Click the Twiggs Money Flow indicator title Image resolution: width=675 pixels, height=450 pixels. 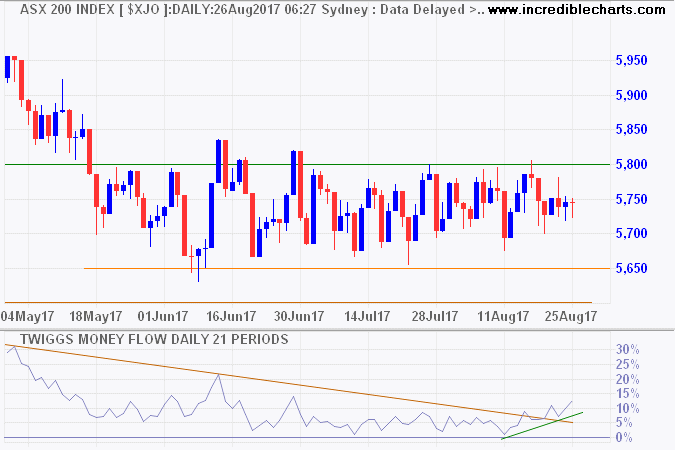point(154,339)
